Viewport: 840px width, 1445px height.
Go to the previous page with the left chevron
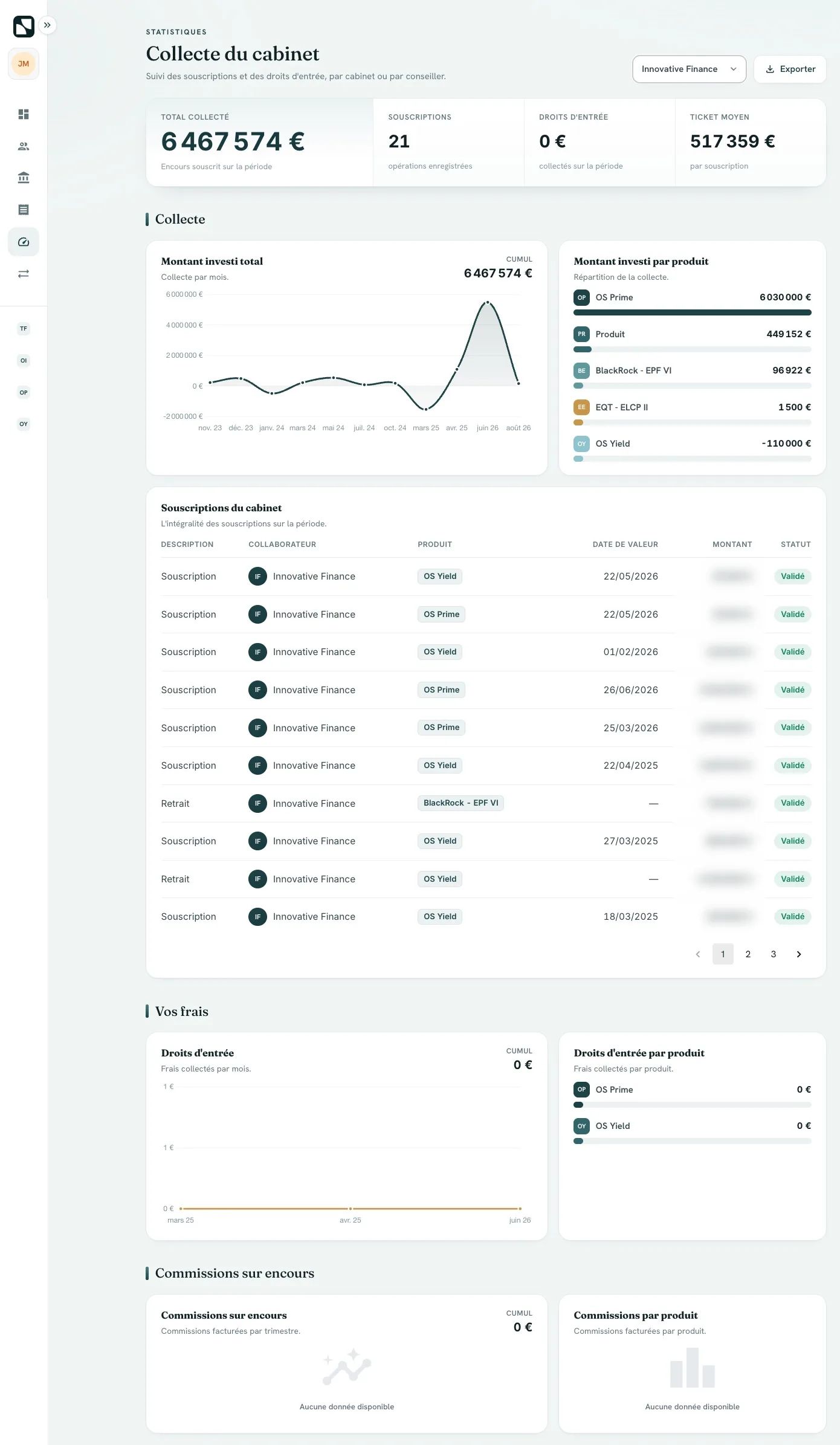(698, 954)
